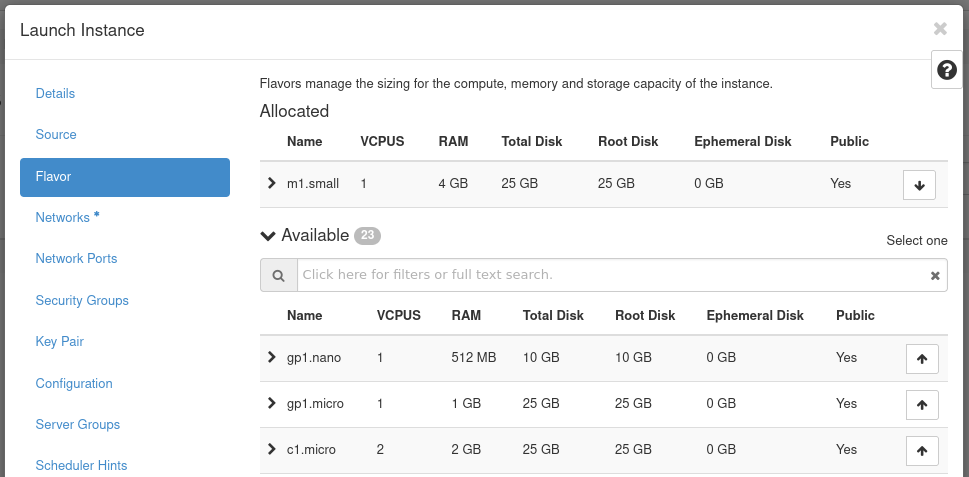Close the Launch Instance dialog

940,29
